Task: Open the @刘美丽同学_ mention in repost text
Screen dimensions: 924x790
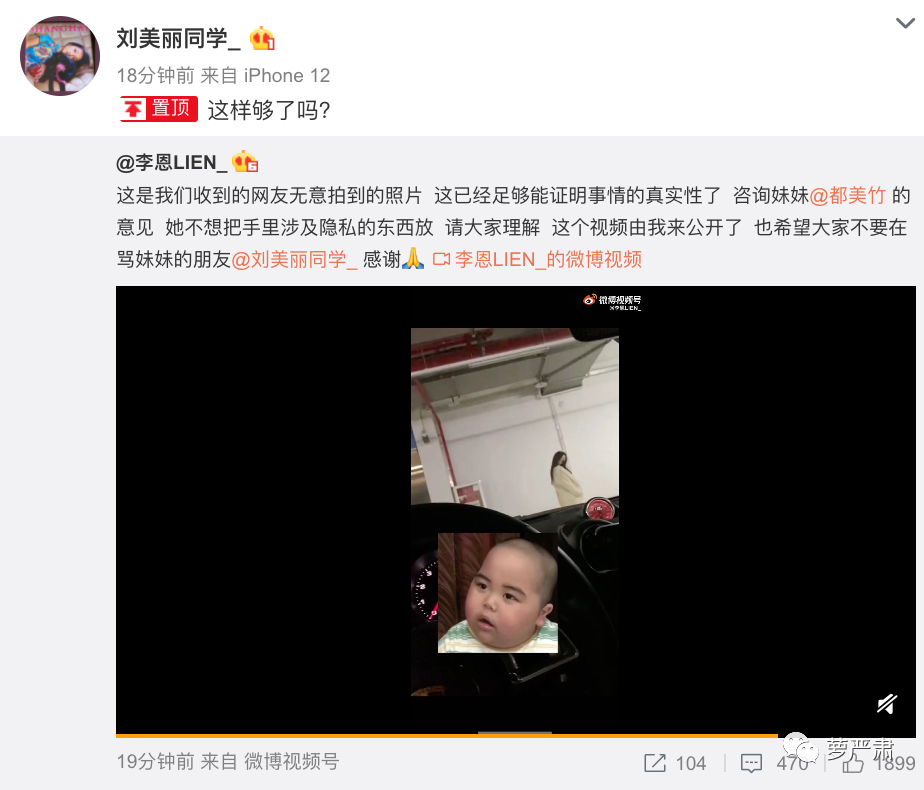Action: point(294,259)
